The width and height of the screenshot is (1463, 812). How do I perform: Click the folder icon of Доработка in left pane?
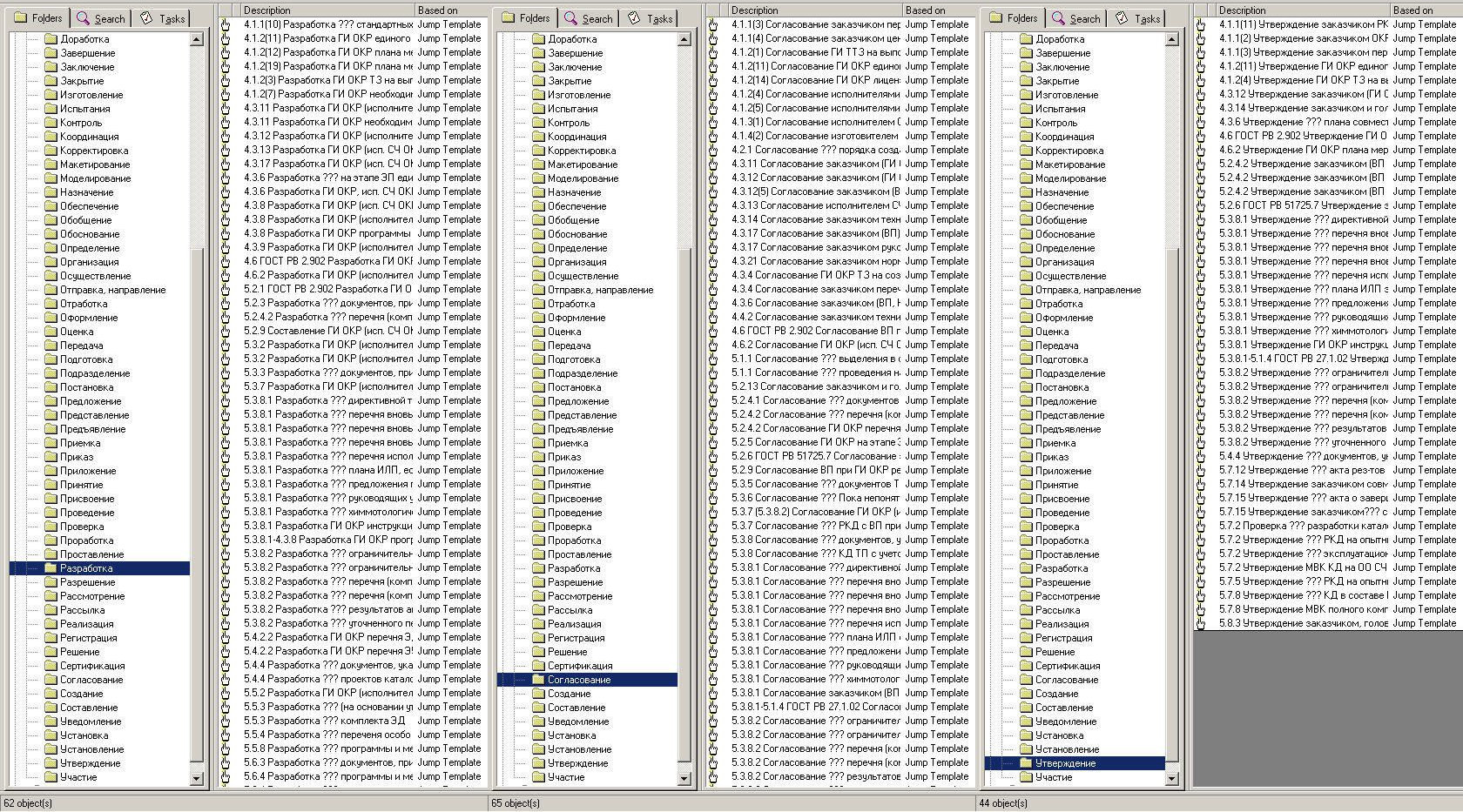[51, 39]
